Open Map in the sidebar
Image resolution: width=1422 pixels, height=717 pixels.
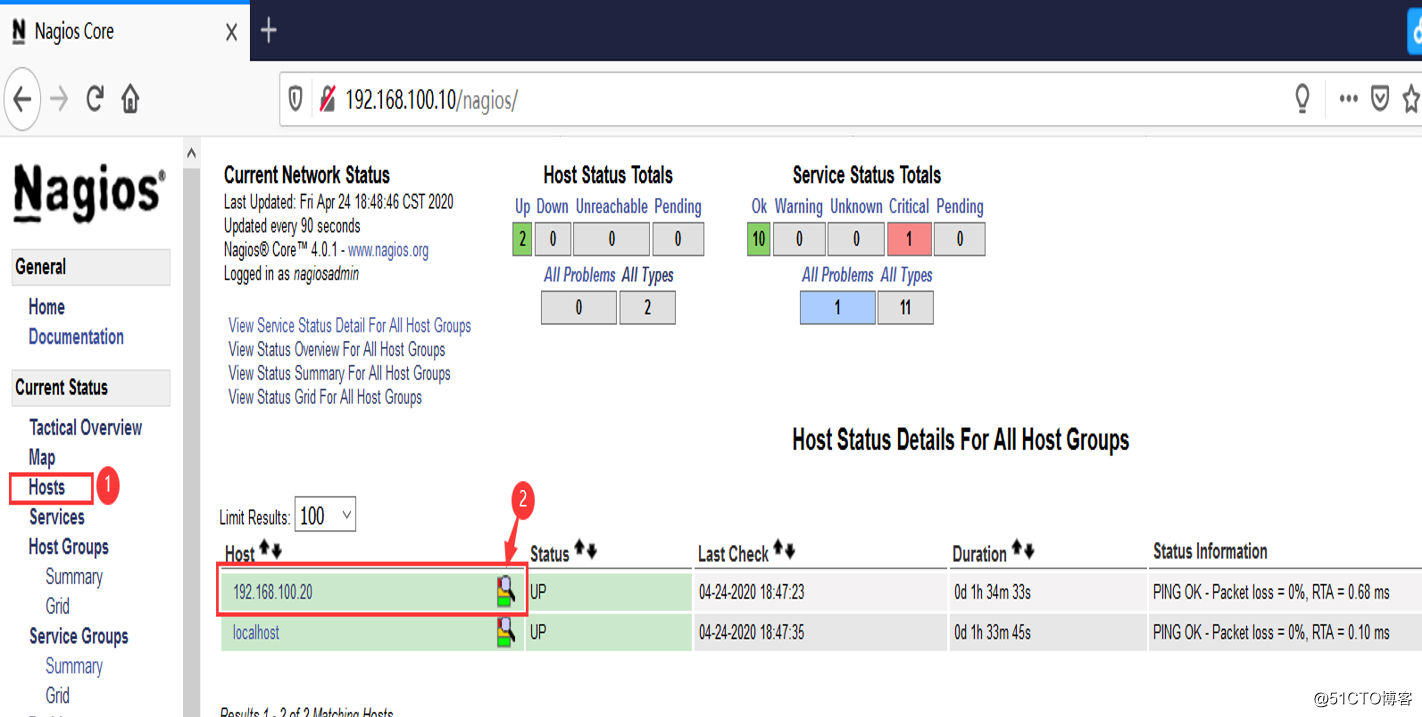[x=42, y=457]
